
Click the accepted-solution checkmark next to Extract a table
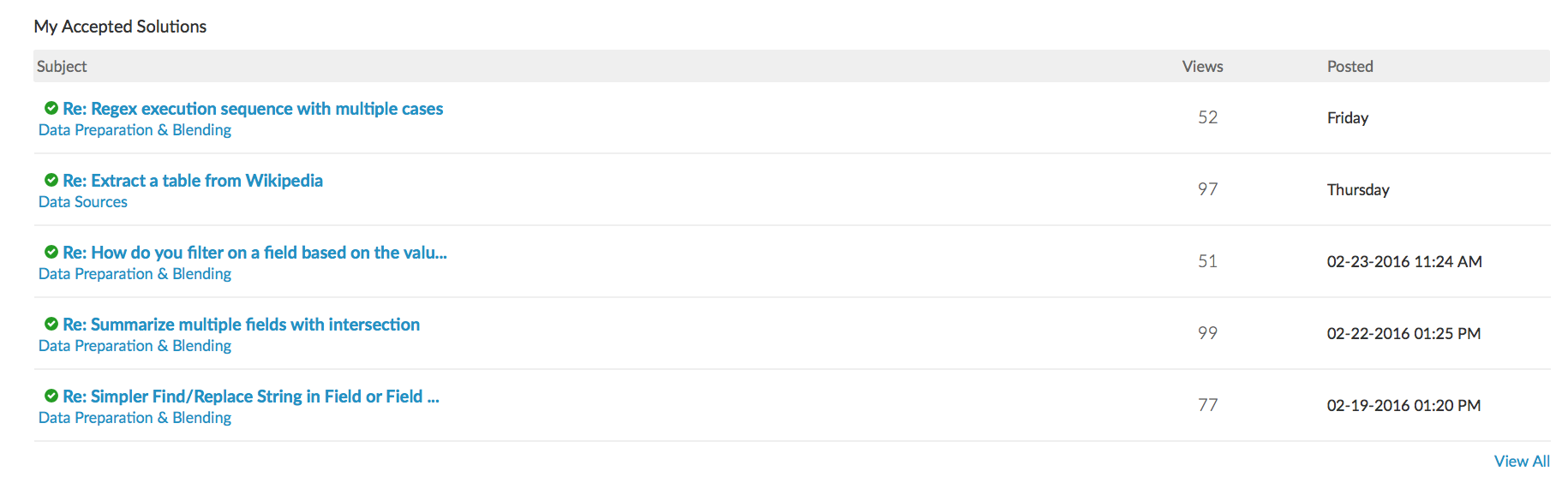point(51,180)
